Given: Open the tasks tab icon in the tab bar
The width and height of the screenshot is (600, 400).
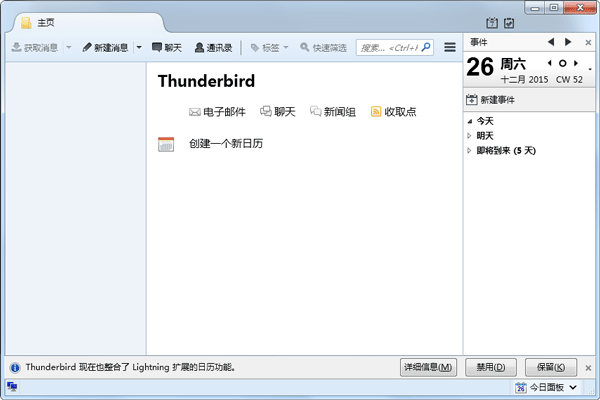Looking at the screenshot, I should click(509, 23).
